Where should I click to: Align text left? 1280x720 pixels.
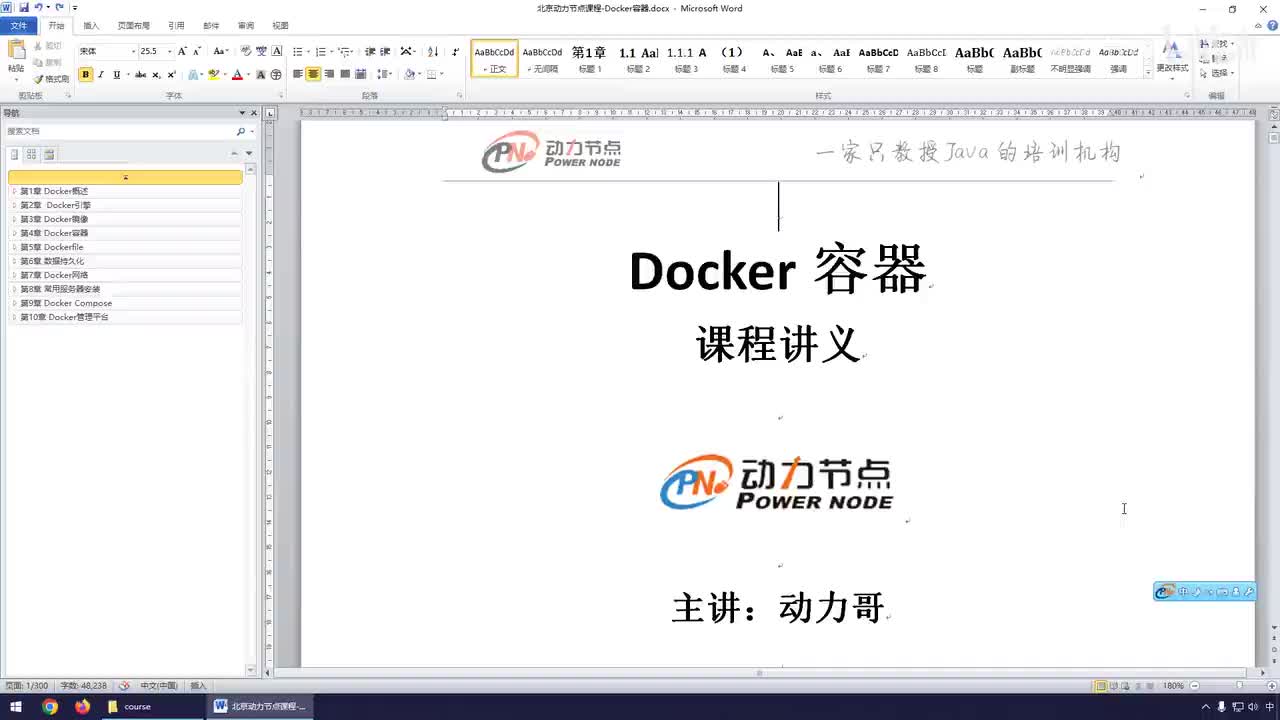click(x=298, y=75)
